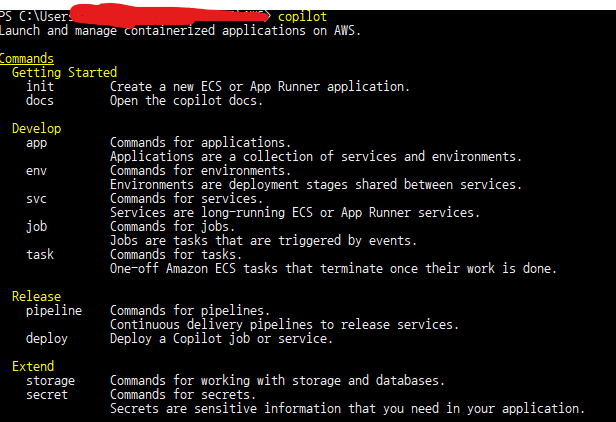Click 'Create a new ECS or App Runner application.'
Image resolution: width=616 pixels, height=422 pixels.
click(x=260, y=86)
